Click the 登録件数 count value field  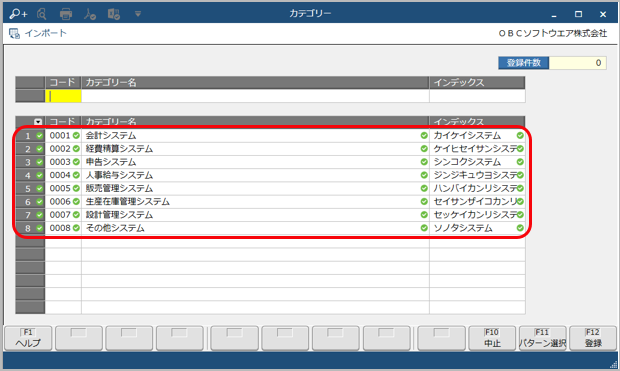[x=577, y=63]
